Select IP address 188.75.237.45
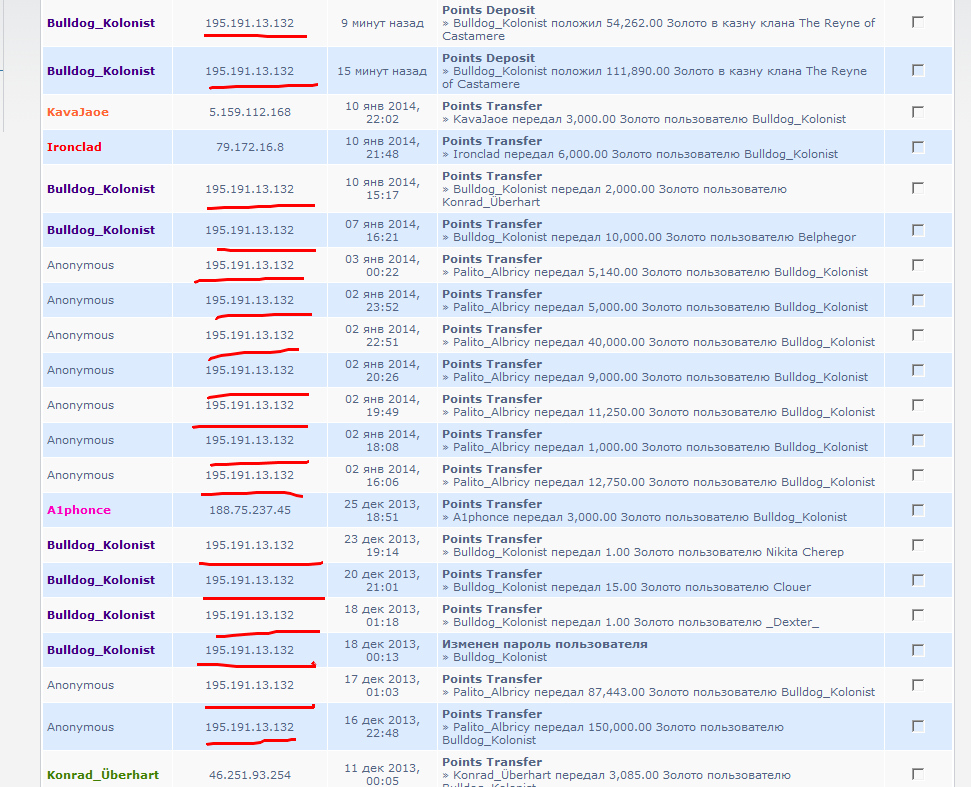Image resolution: width=971 pixels, height=787 pixels. (x=249, y=510)
